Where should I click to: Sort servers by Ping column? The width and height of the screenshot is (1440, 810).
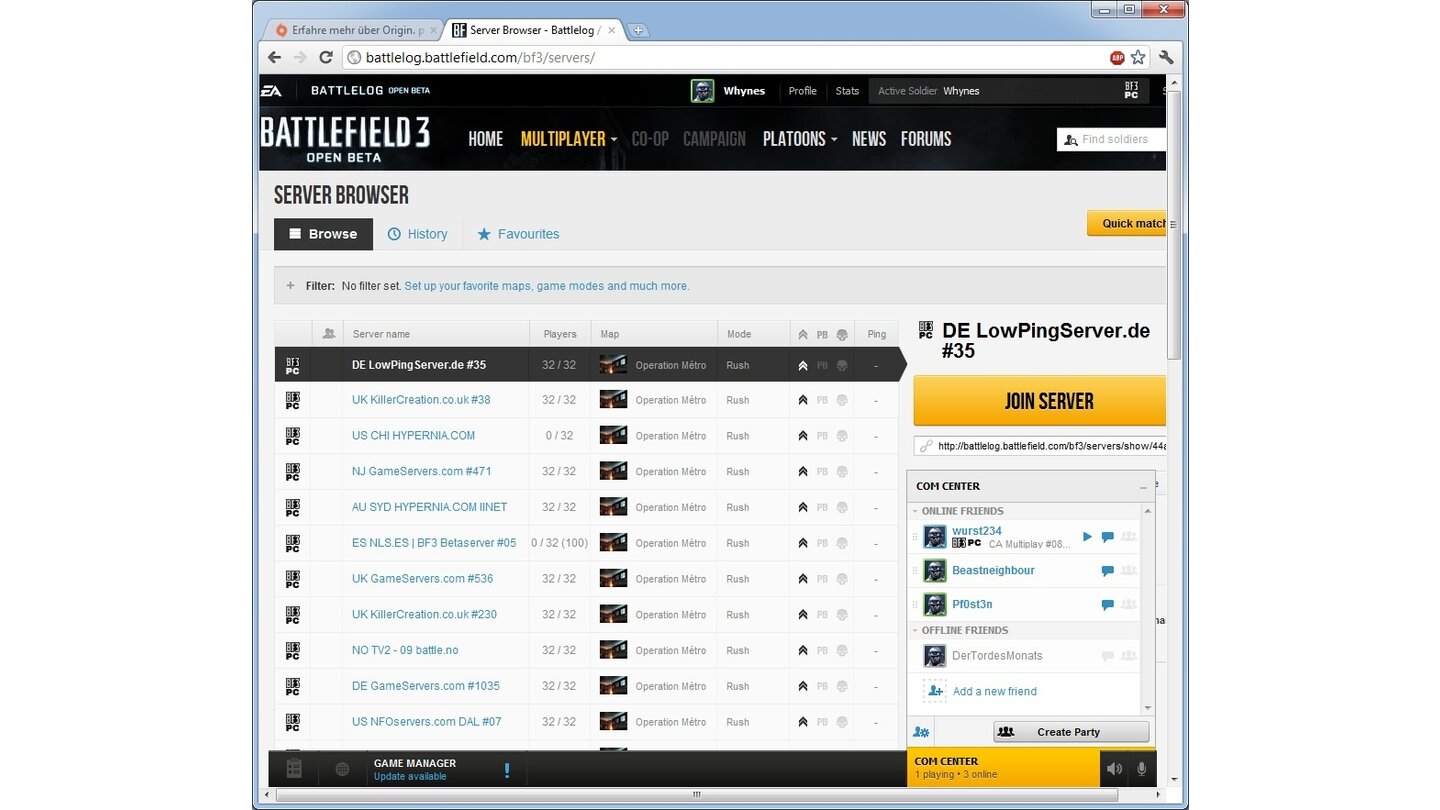(x=876, y=334)
